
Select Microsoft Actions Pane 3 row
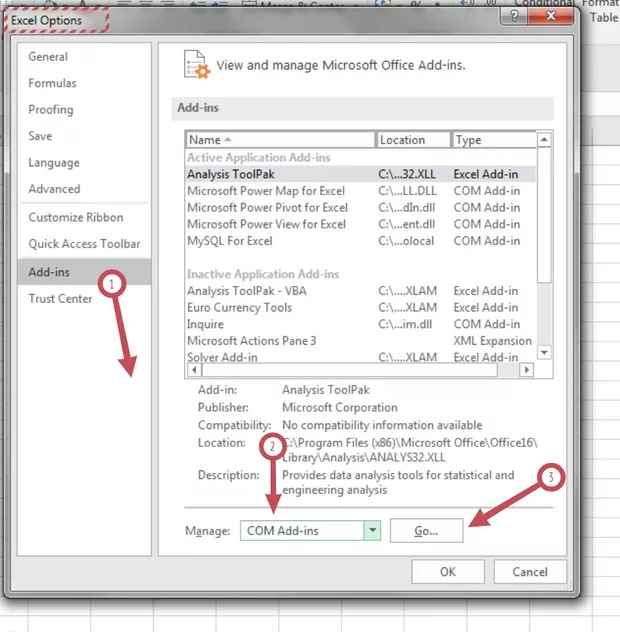(361, 341)
